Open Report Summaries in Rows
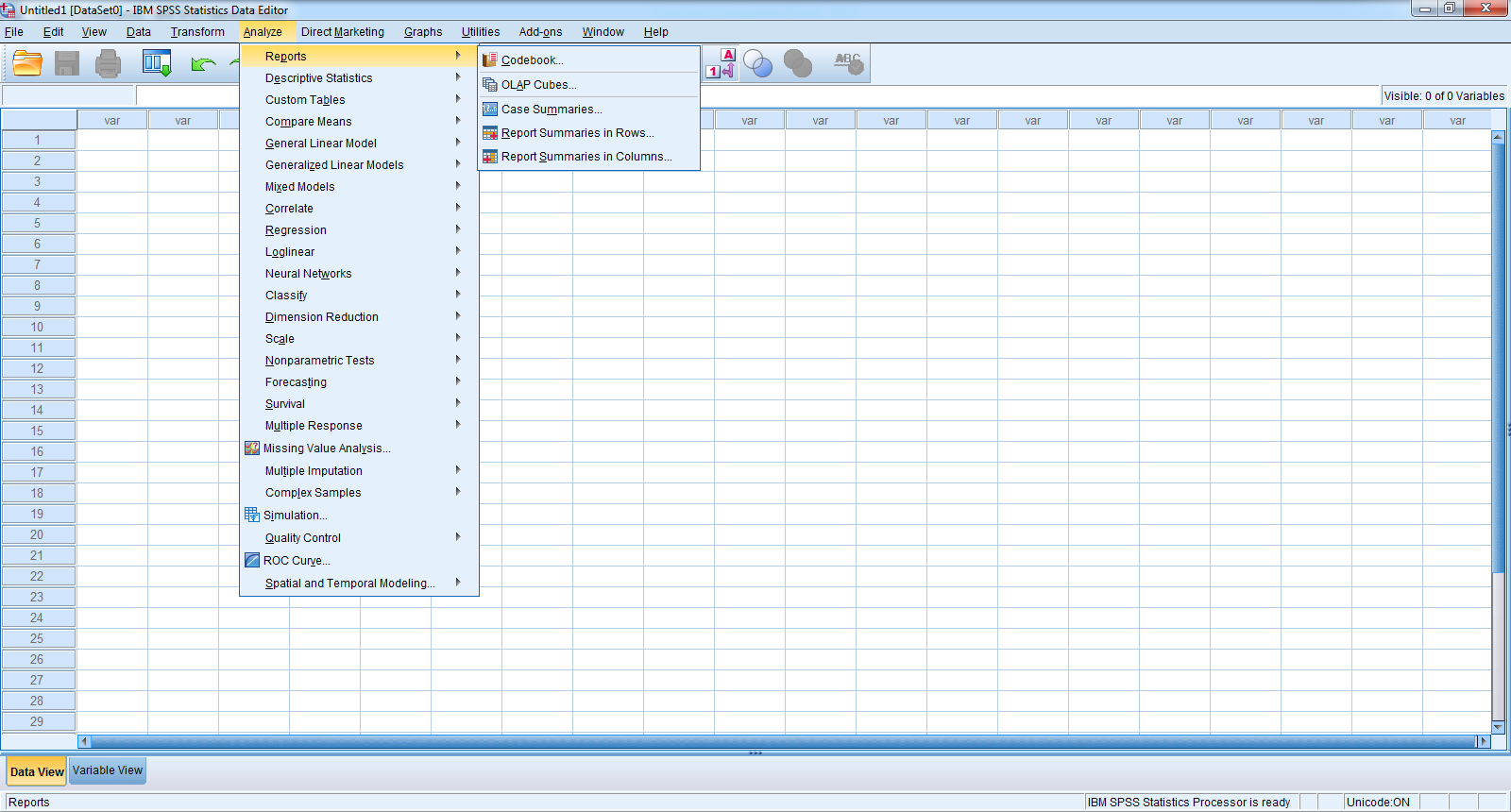The height and width of the screenshot is (812, 1511). 589,133
